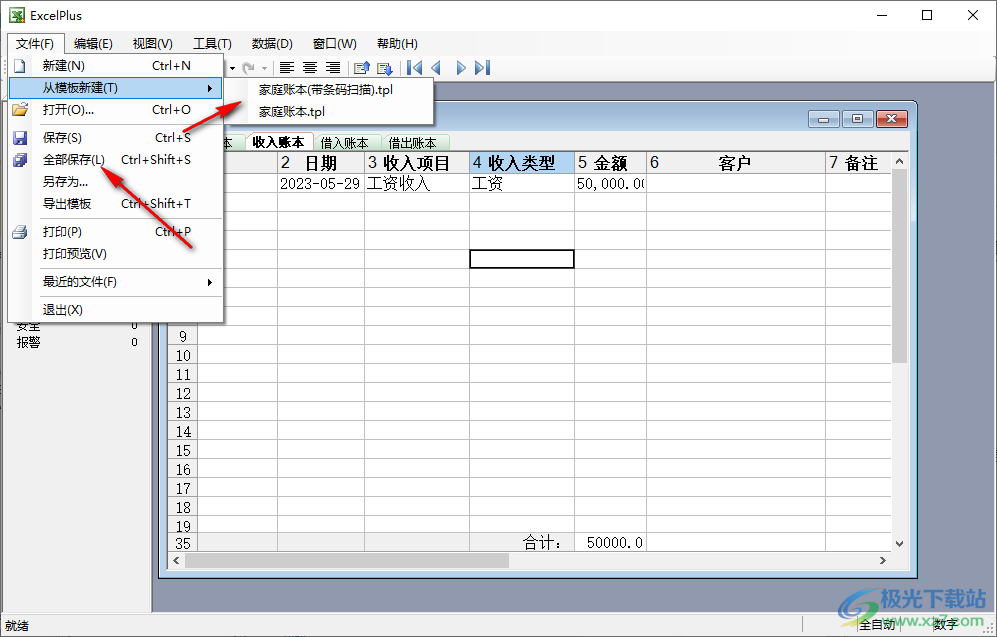Select row header 35
This screenshot has height=637, width=997.
point(183,543)
